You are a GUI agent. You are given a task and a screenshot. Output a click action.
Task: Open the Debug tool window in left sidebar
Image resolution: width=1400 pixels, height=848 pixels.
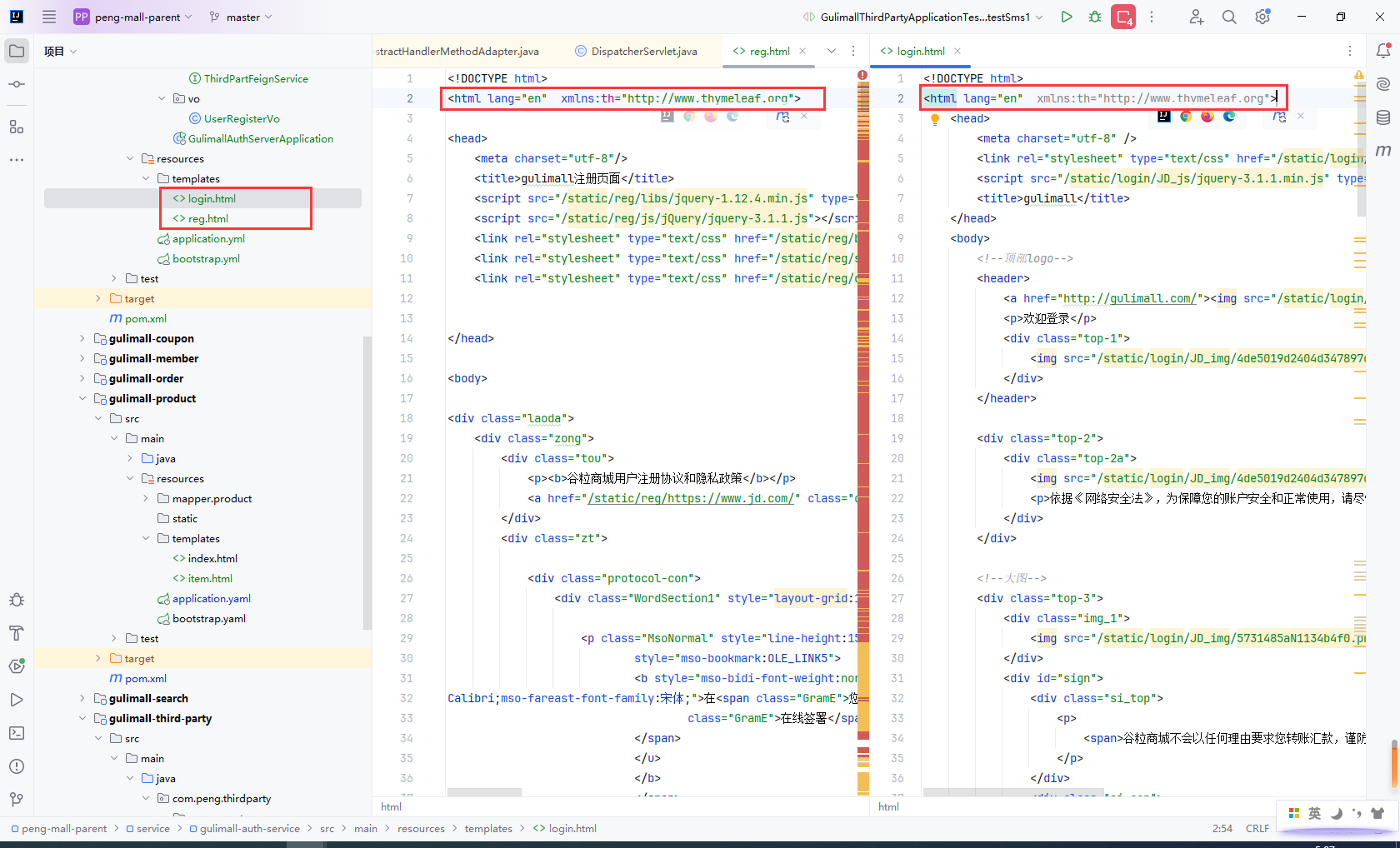click(x=17, y=600)
